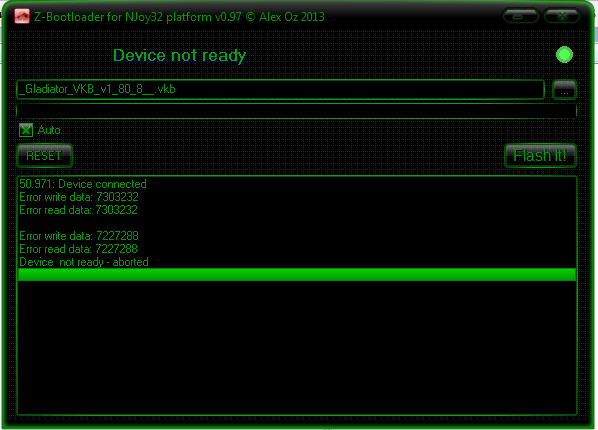Minimize the Z-Bootloader window
Image resolution: width=598 pixels, height=430 pixels.
[x=520, y=16]
